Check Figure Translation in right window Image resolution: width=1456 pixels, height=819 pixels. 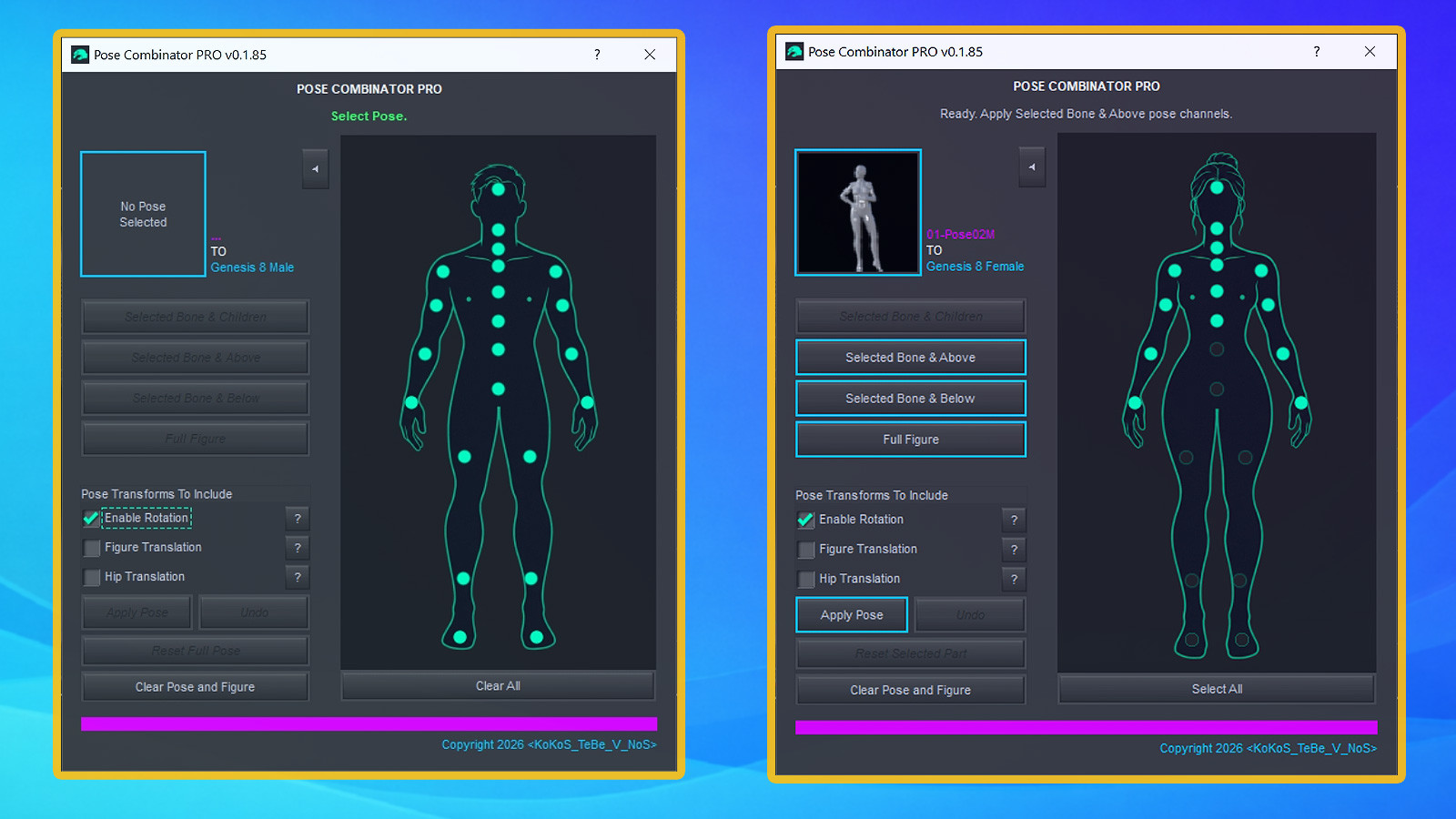805,550
